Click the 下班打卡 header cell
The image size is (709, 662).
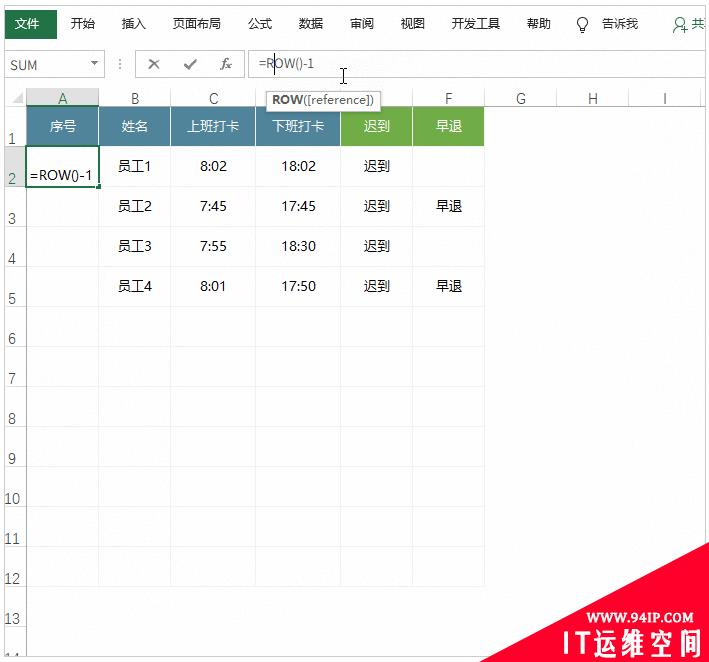point(298,126)
